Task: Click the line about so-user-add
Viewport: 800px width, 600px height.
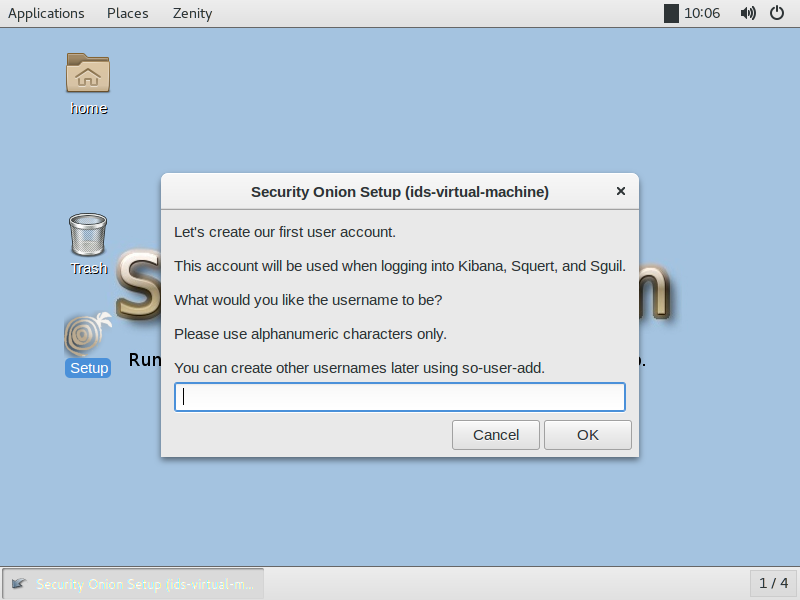Action: click(359, 368)
